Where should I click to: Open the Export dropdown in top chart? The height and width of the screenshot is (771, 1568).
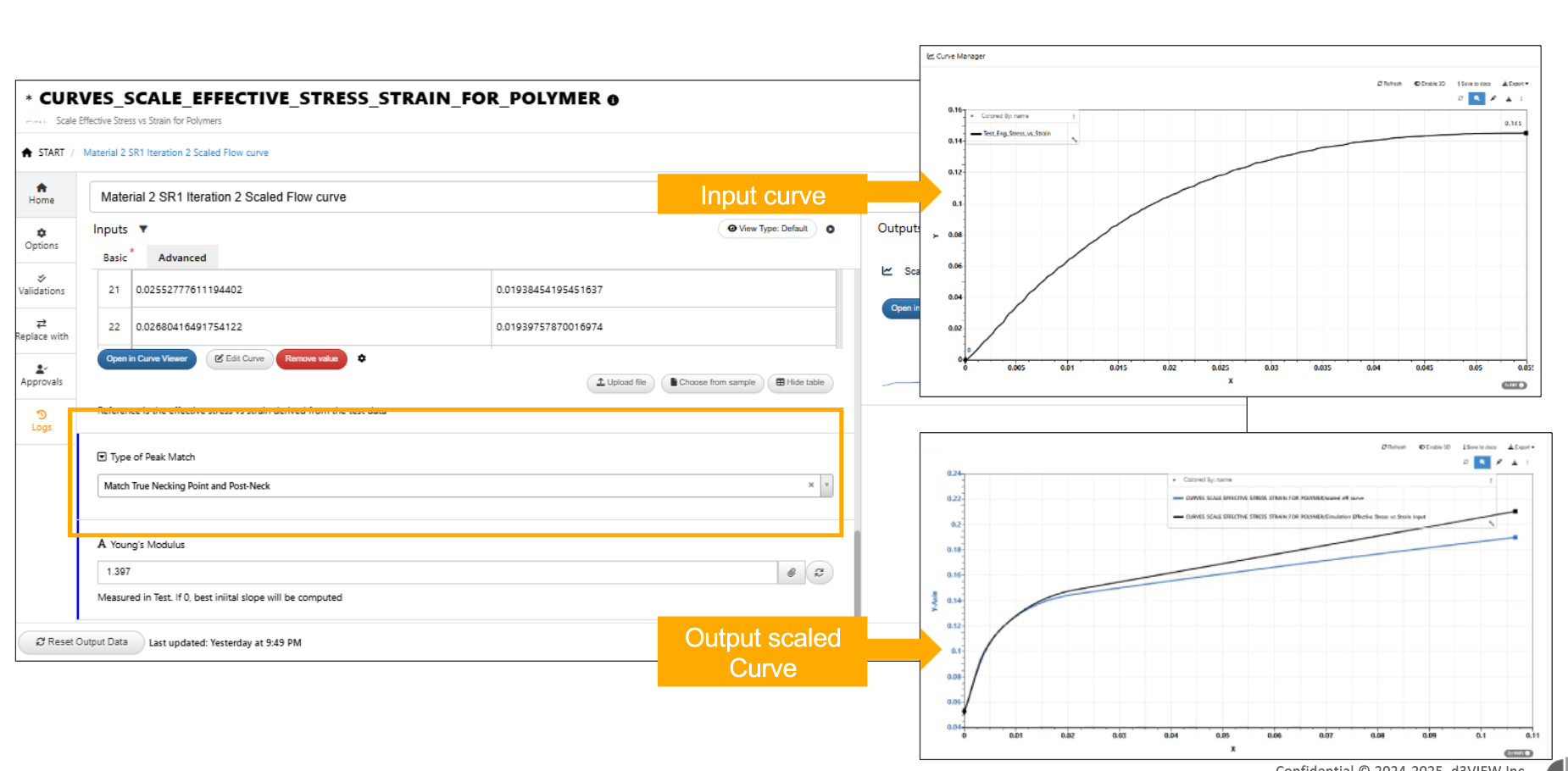click(x=1515, y=84)
